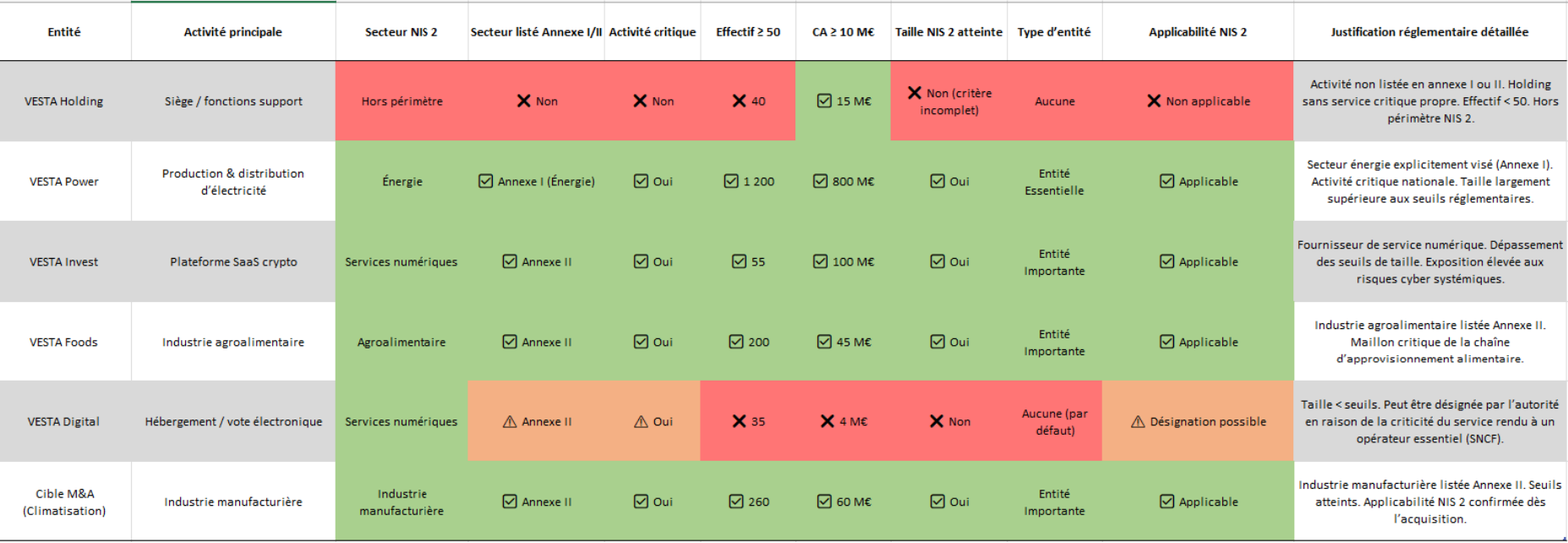Select the Effectif ≥ 50 column header
Screen dimensions: 1568x543
tap(748, 31)
